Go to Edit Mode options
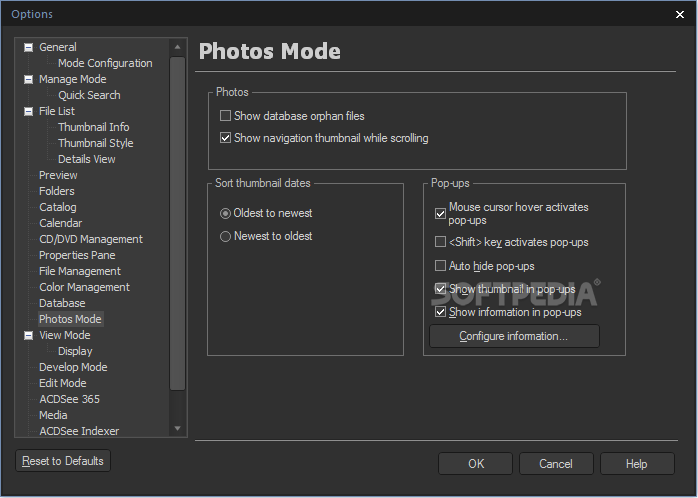The height and width of the screenshot is (498, 698). pyautogui.click(x=62, y=384)
